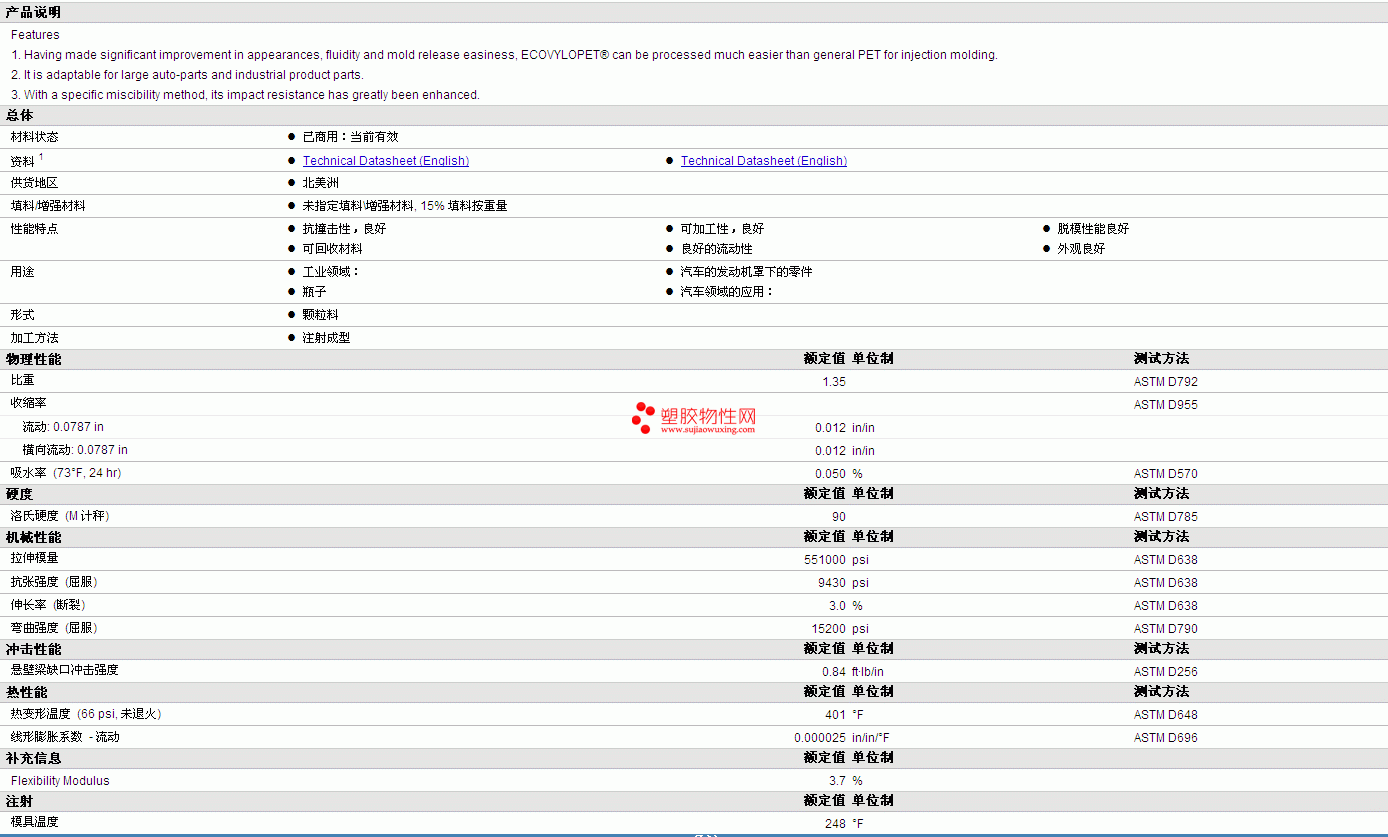Select the 吸水率 (73°F, 24 hr) label
1388x837 pixels.
pos(66,473)
